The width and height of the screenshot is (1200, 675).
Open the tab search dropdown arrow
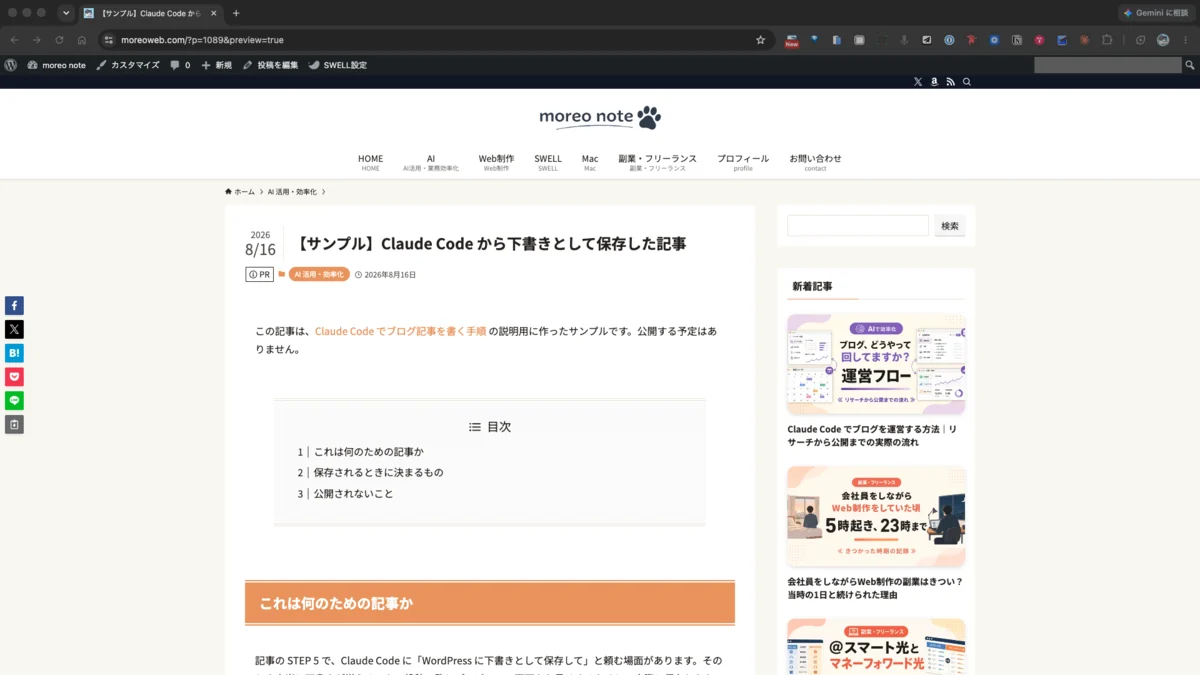tap(66, 13)
